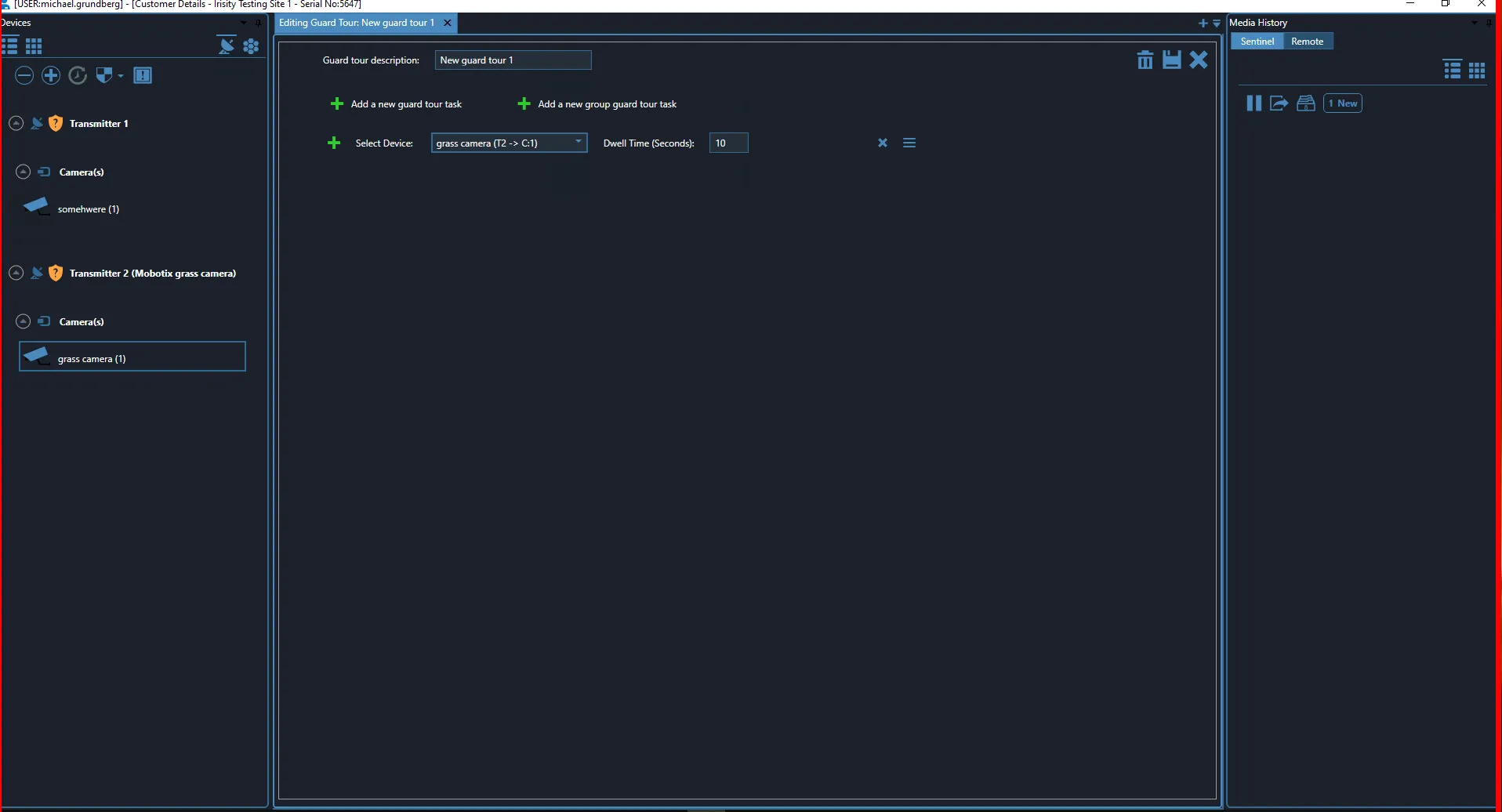The height and width of the screenshot is (812, 1502).
Task: Click the blue checkered shield icon
Action: [x=103, y=75]
